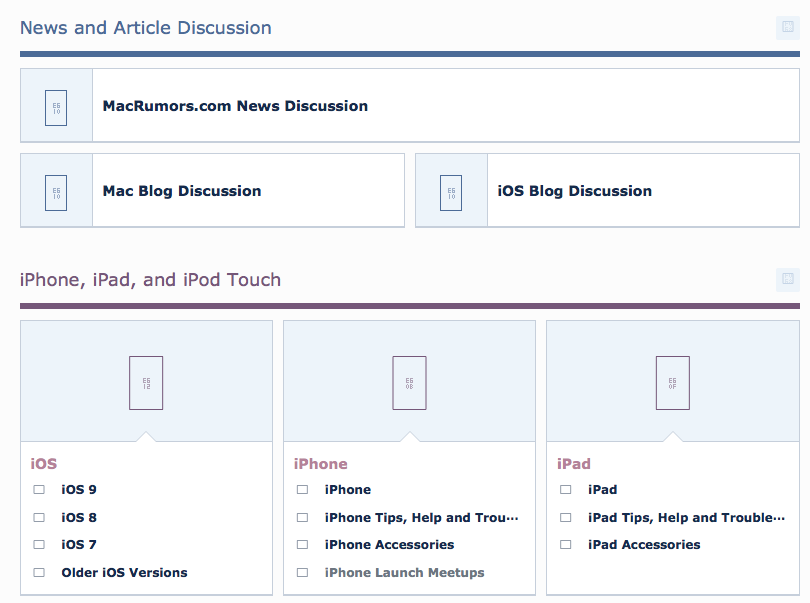
Task: Click the iOS Blog Discussion forum icon
Action: 451,193
